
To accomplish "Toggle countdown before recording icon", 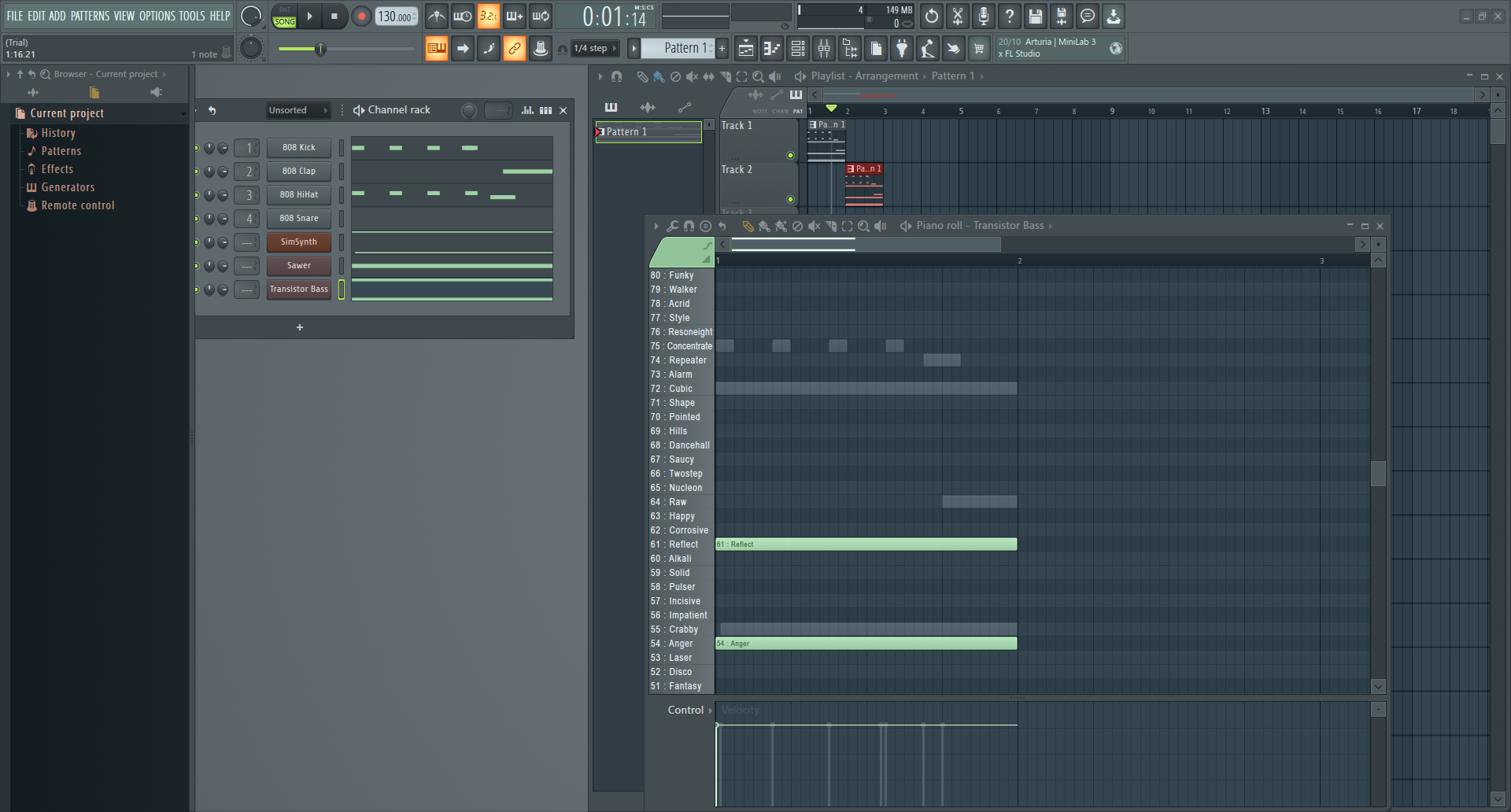I will click(489, 16).
